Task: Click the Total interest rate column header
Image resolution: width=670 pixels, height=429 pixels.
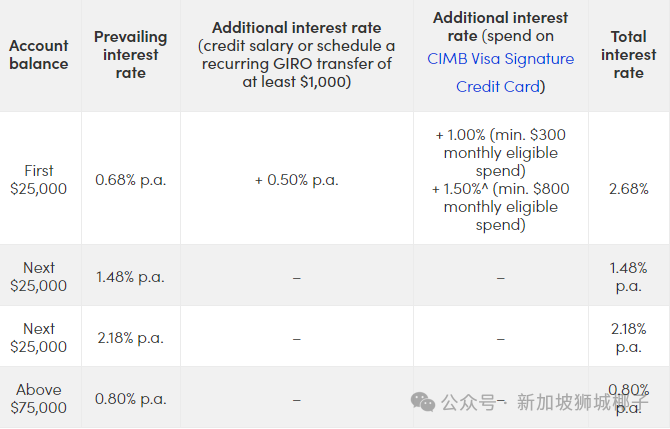Action: click(628, 55)
